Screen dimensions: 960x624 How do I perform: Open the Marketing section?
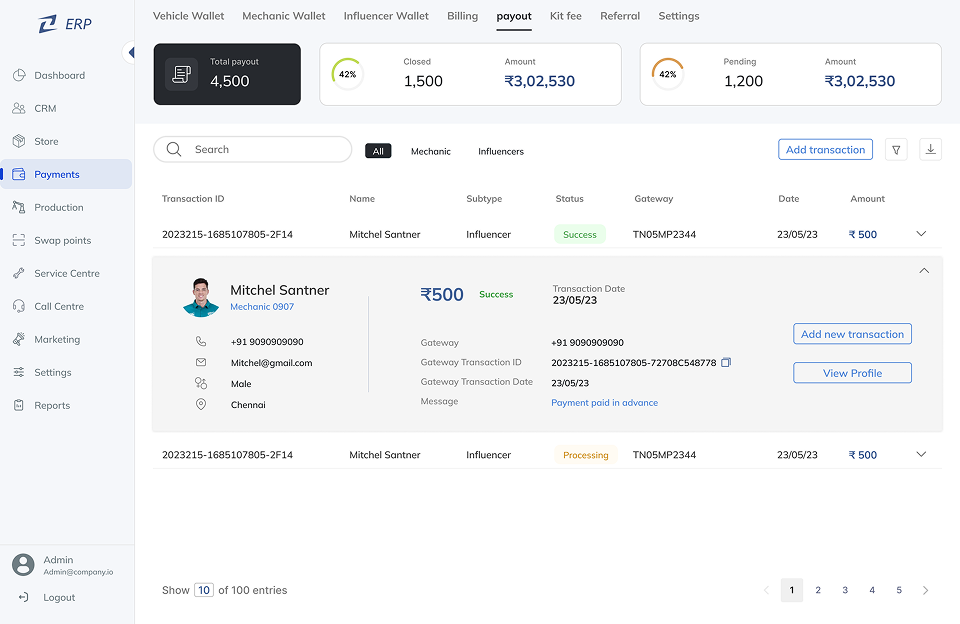pyautogui.click(x=56, y=339)
